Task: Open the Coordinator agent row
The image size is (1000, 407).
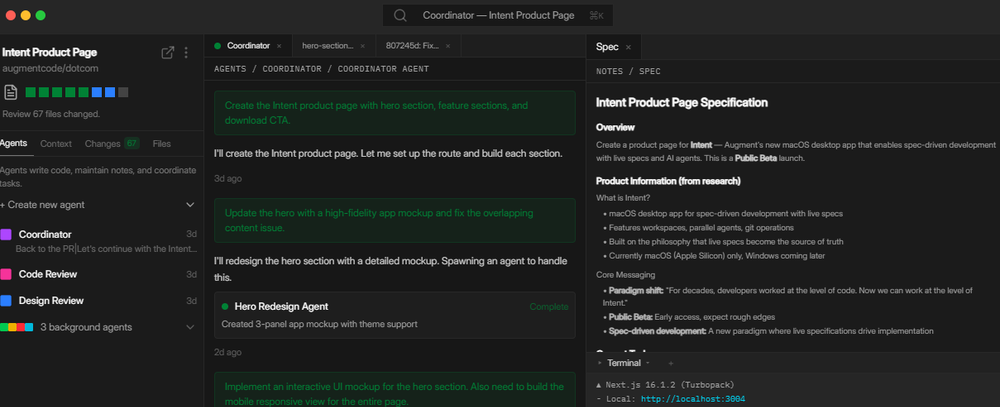Action: pos(99,241)
